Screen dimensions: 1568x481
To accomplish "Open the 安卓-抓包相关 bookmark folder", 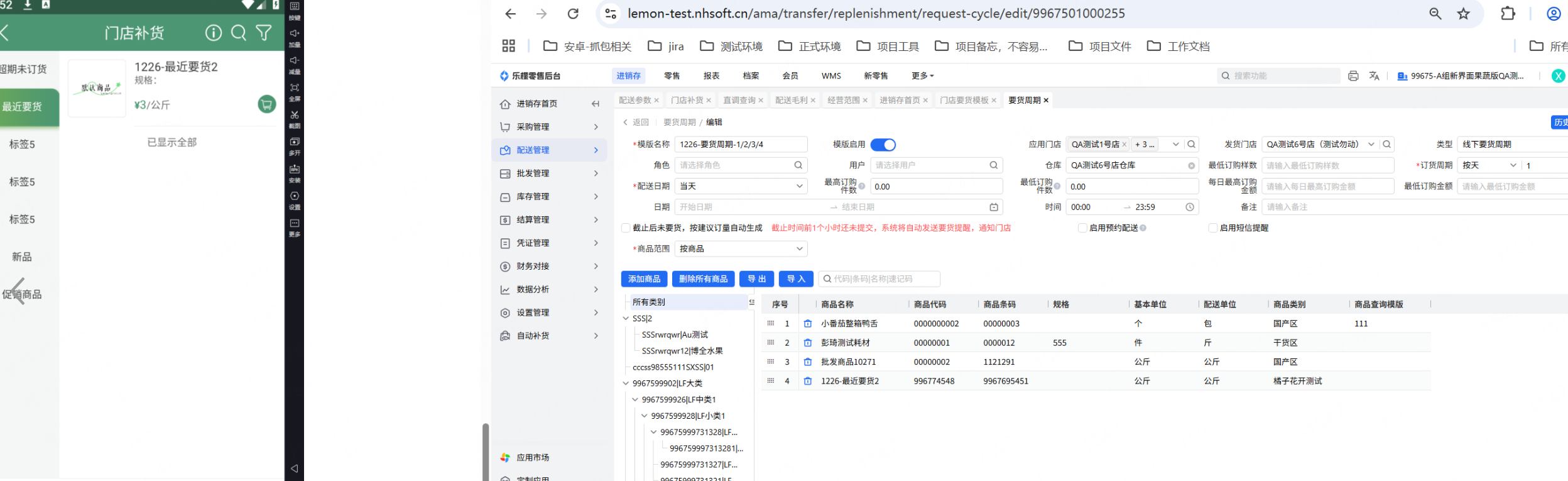I will 587,46.
